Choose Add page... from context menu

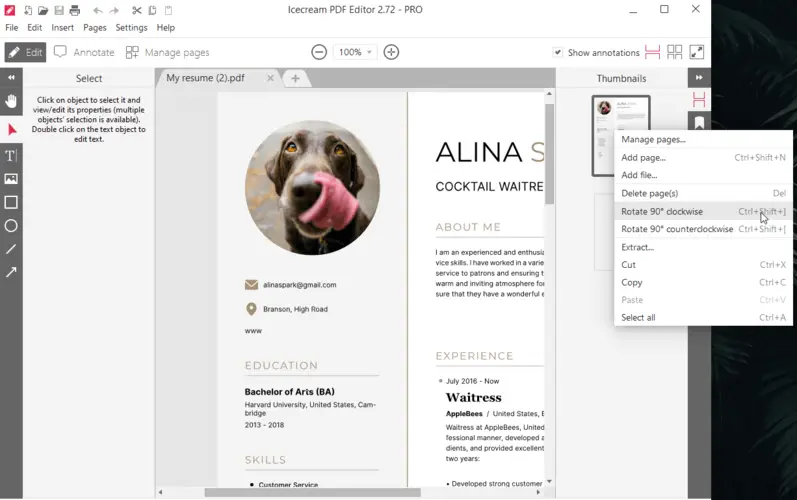click(703, 158)
